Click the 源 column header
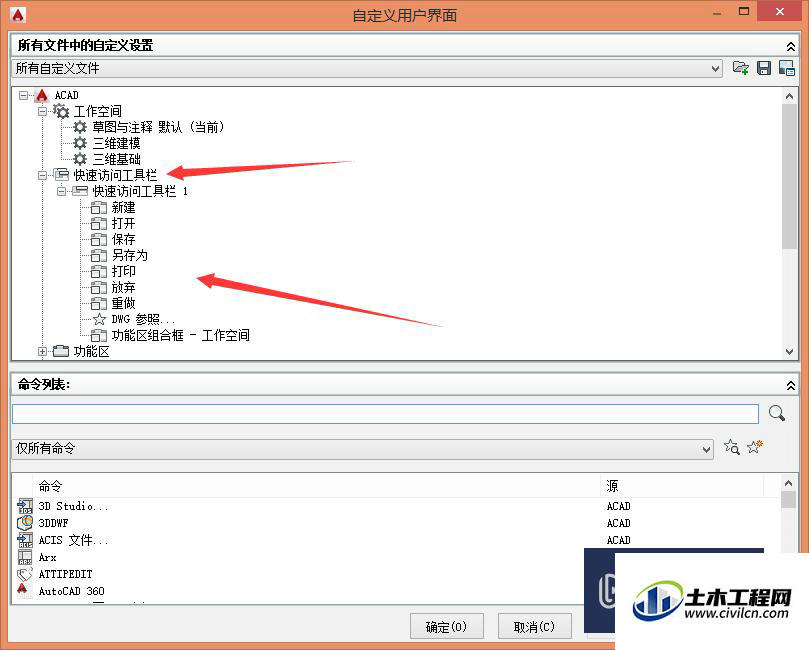 pyautogui.click(x=612, y=486)
